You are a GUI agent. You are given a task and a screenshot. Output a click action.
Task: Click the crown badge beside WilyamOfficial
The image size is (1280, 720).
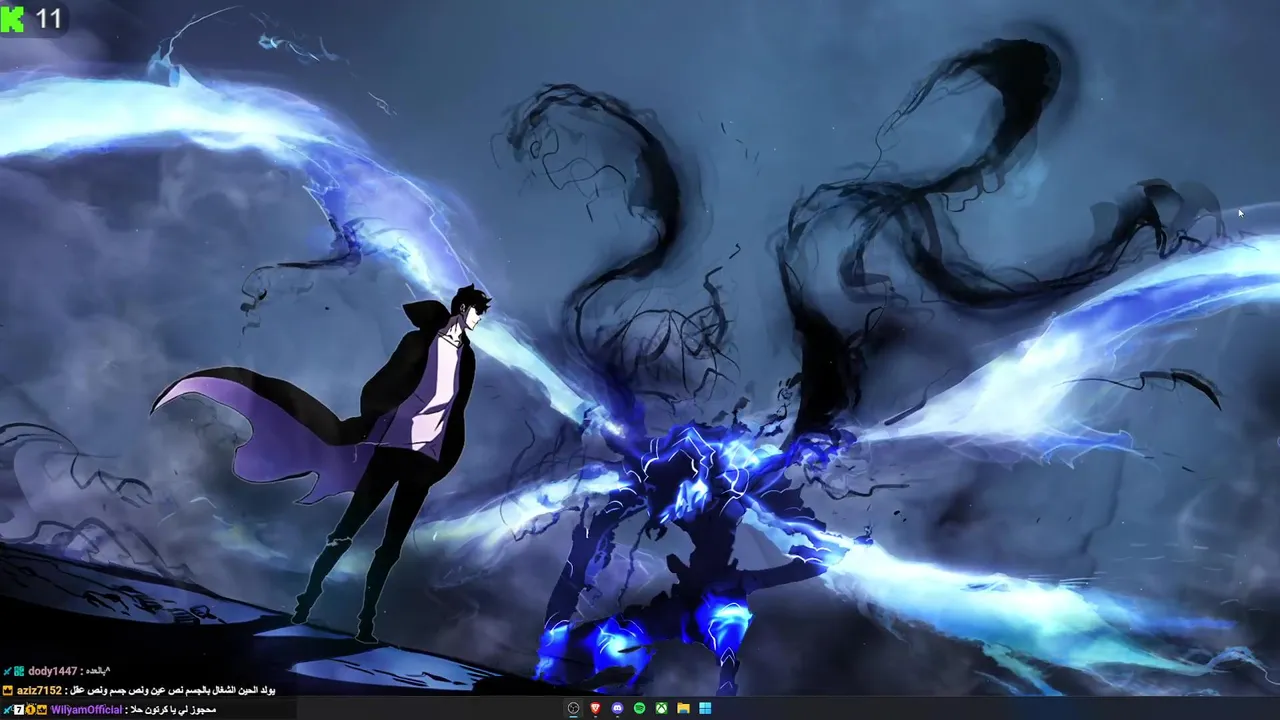(x=42, y=710)
